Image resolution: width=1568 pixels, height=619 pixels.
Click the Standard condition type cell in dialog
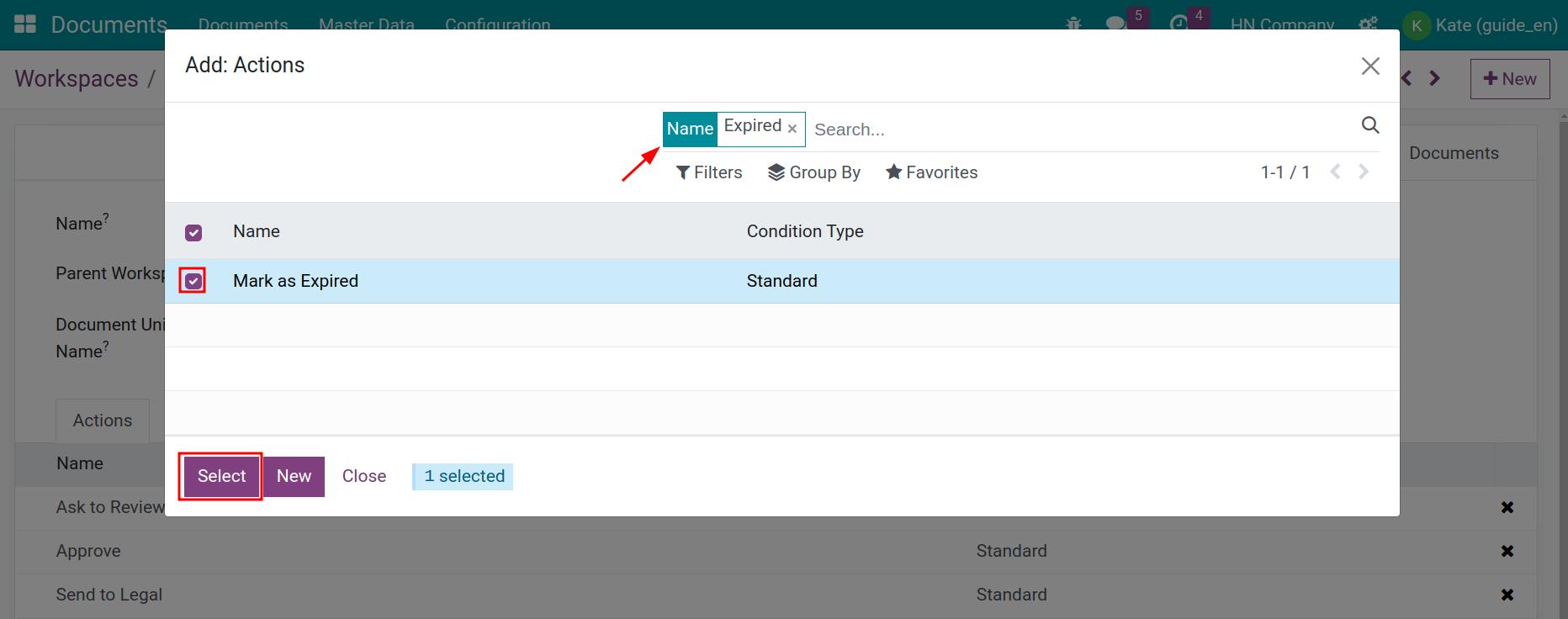[x=781, y=281]
